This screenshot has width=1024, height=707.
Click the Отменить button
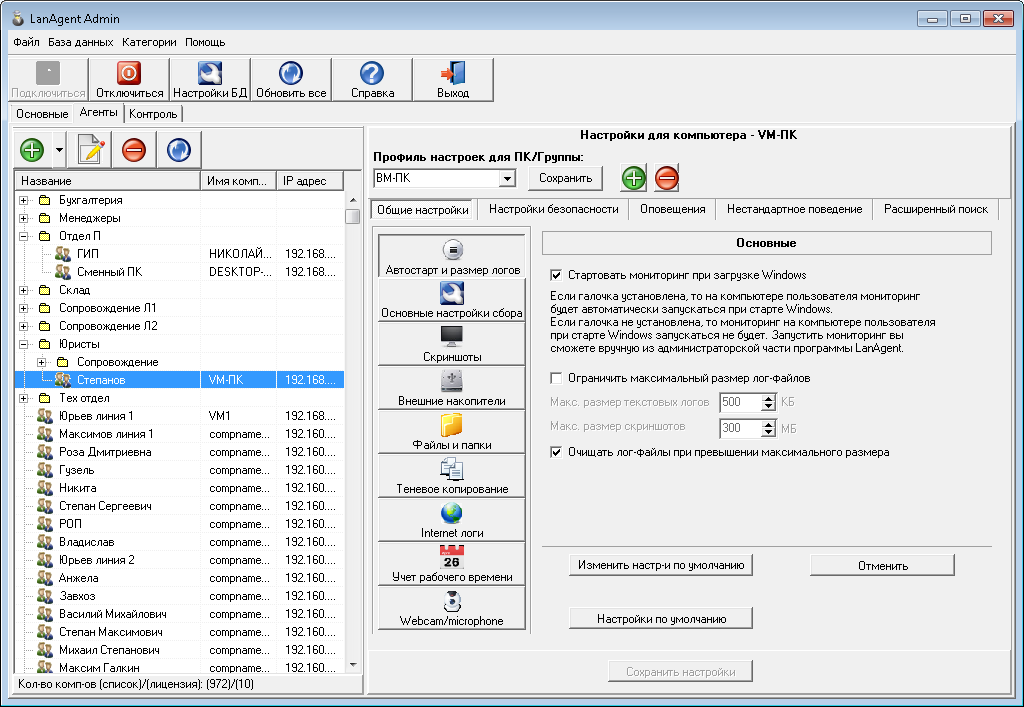pos(882,565)
